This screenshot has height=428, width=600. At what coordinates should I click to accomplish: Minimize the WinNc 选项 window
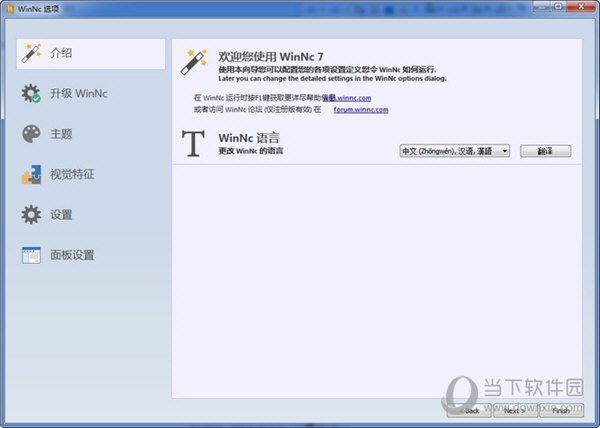pos(541,6)
